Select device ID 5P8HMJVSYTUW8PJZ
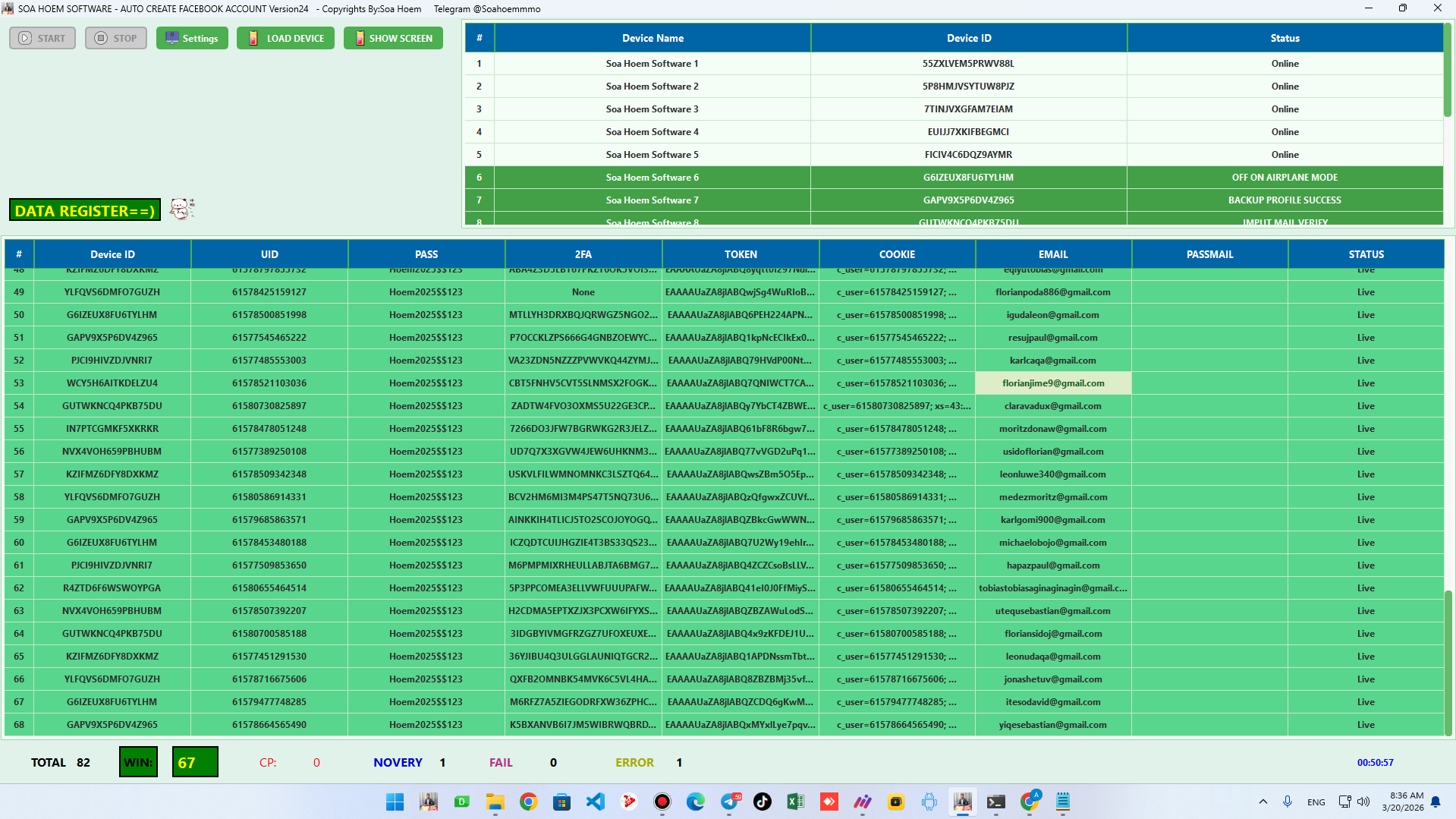The width and height of the screenshot is (1456, 819). (x=969, y=87)
